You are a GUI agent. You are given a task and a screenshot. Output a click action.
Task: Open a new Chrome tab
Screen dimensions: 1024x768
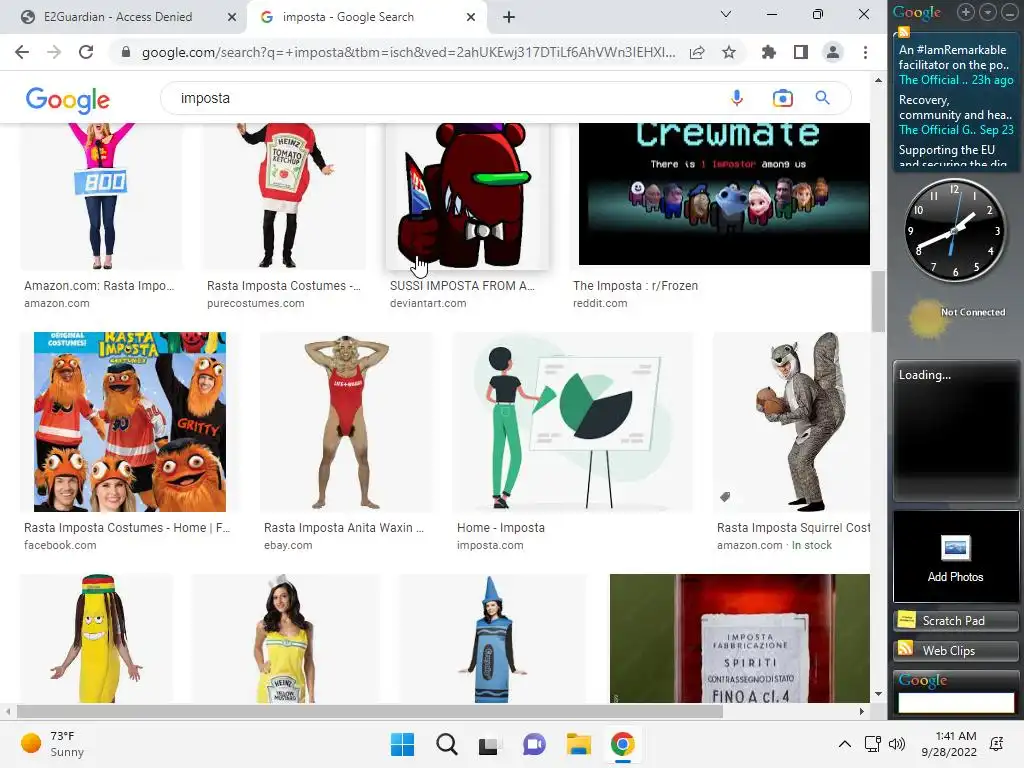509,17
